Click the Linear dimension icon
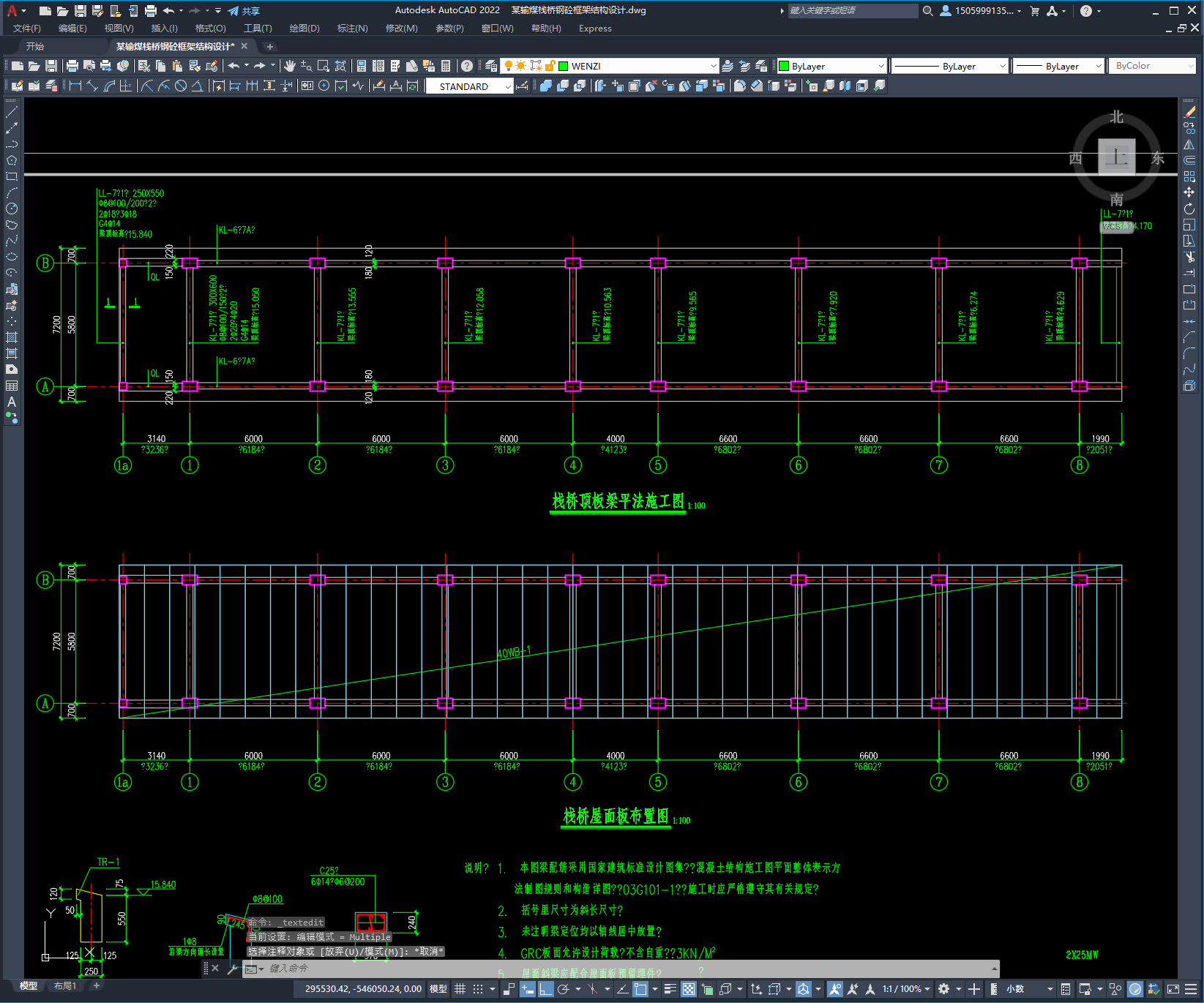The height and width of the screenshot is (1003, 1204). click(75, 86)
